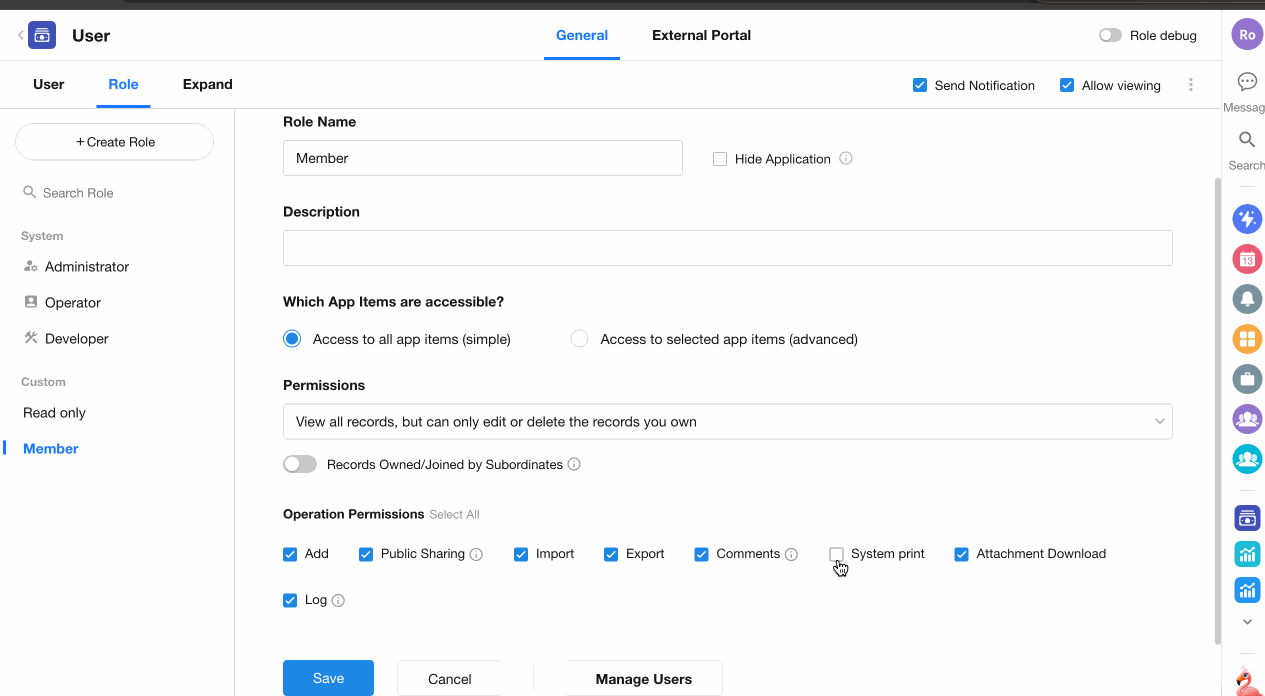Image resolution: width=1265 pixels, height=696 pixels.
Task: Check the System print checkbox
Action: click(x=837, y=554)
